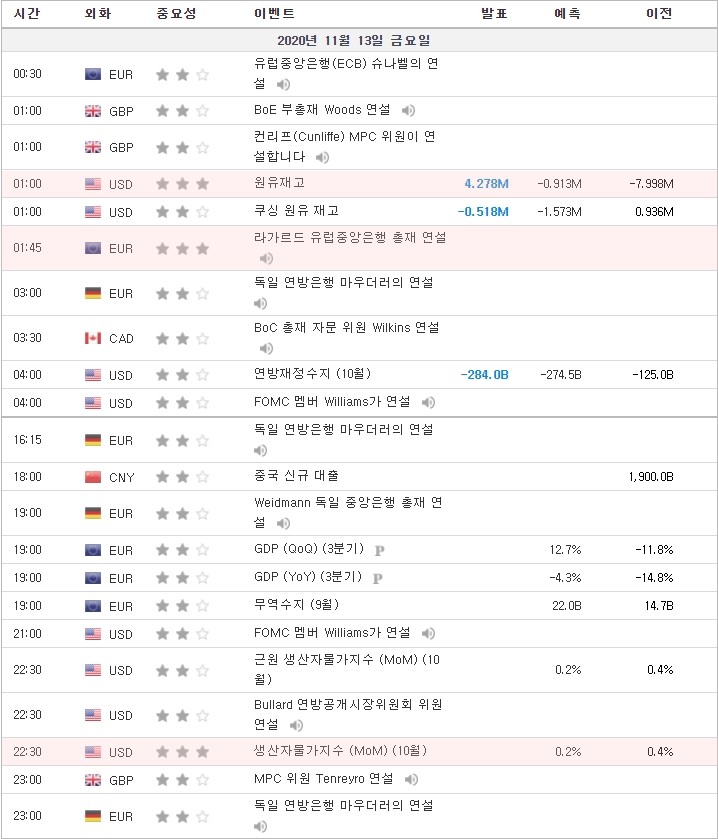Click preliminary P icon on GDP (QoQ)
Viewport: 718px width, 839px height.
tap(379, 551)
